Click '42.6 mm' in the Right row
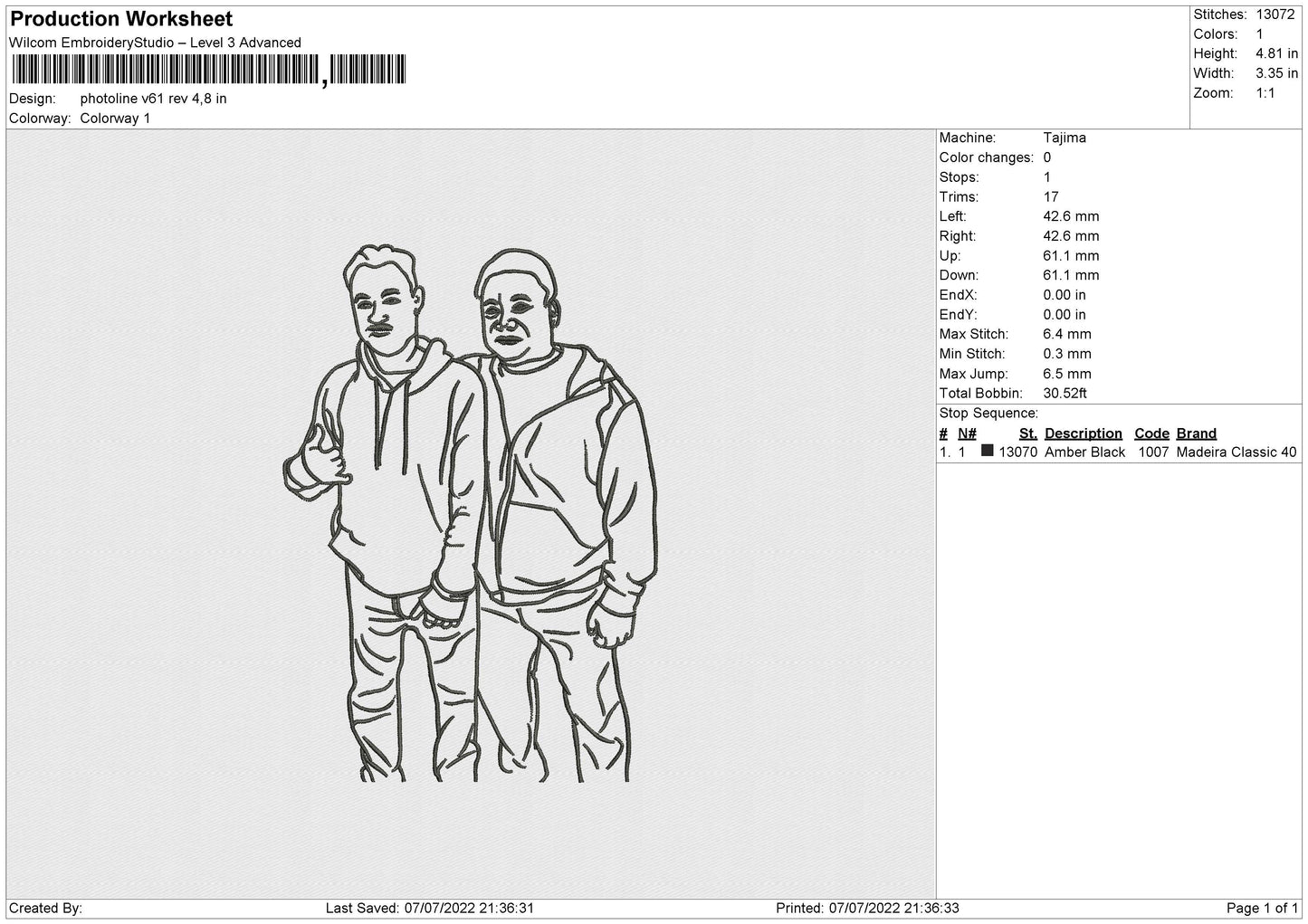 point(1071,236)
